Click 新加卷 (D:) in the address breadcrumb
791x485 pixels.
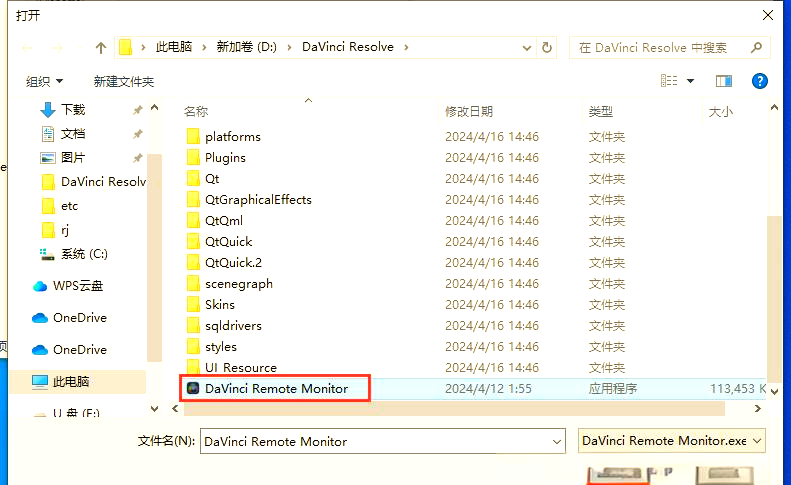click(247, 47)
